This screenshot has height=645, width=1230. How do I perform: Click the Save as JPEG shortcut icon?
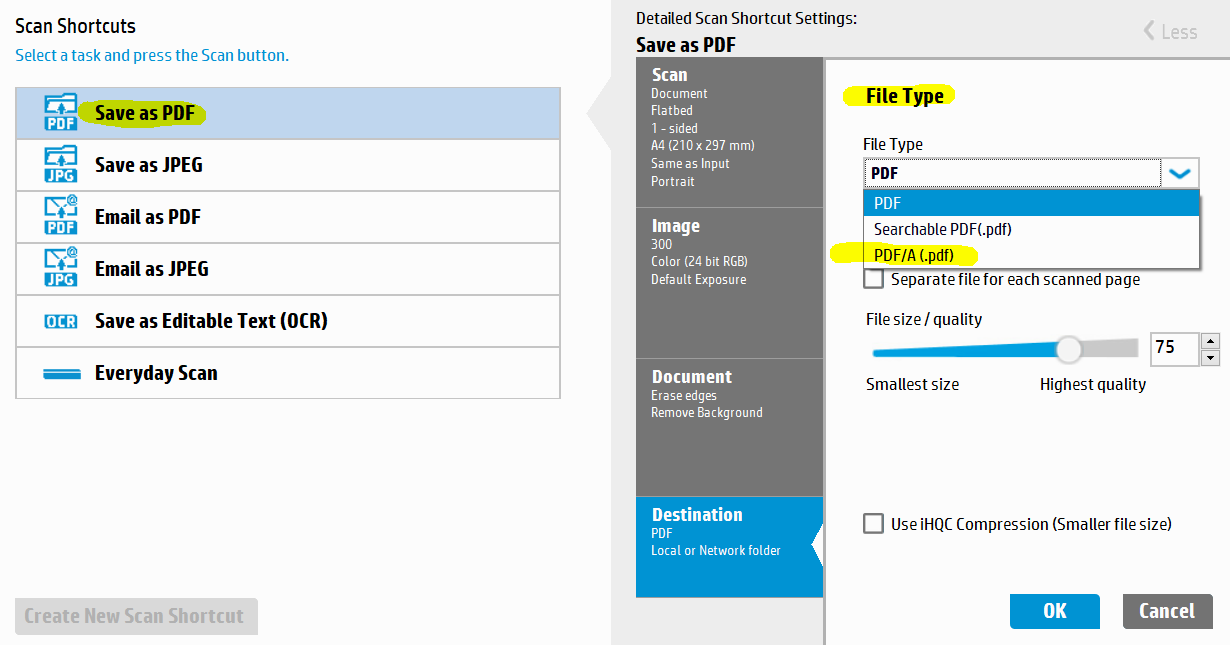[61, 165]
